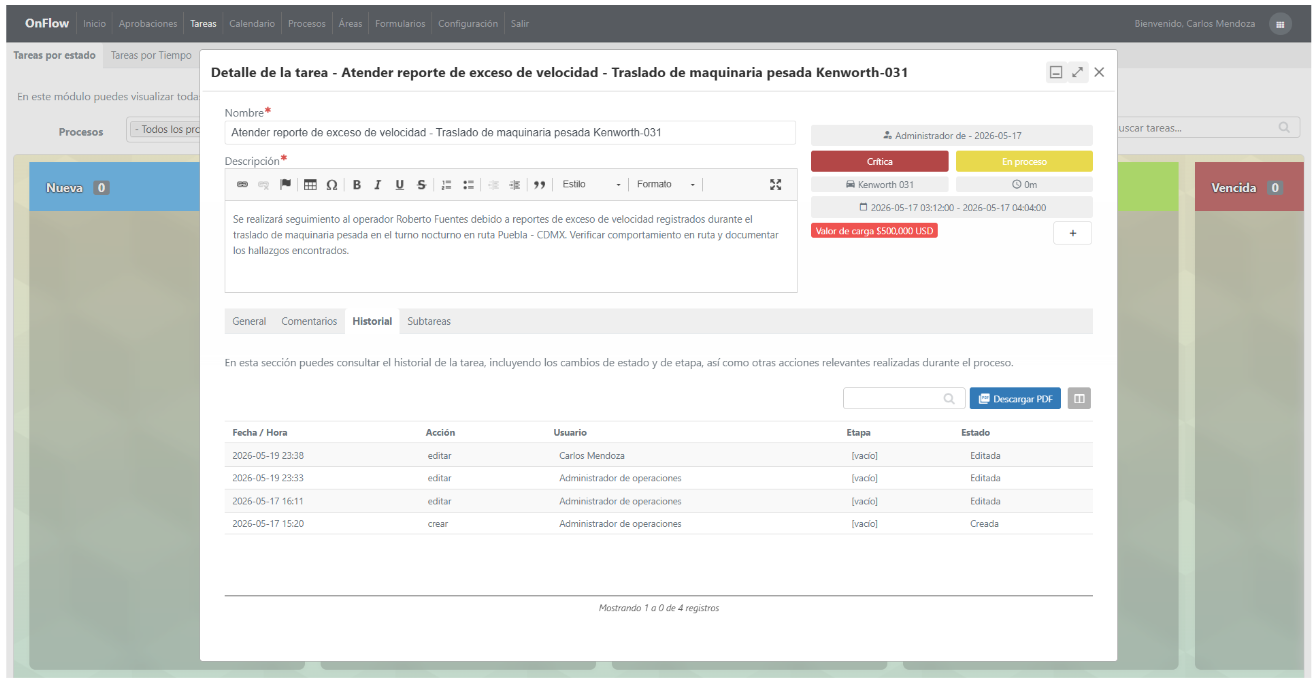1316x683 pixels.
Task: Click the Valor de carga $500,000 USD tag
Action: [x=875, y=230]
